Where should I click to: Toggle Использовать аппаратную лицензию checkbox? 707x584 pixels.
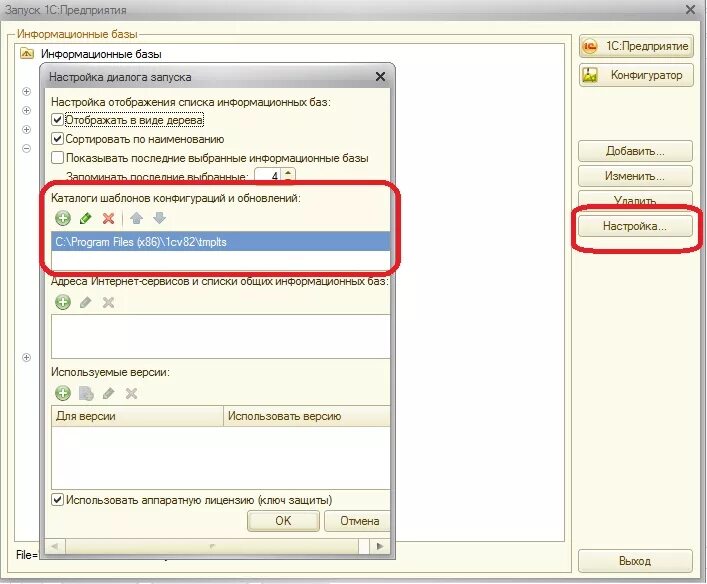pyautogui.click(x=57, y=500)
